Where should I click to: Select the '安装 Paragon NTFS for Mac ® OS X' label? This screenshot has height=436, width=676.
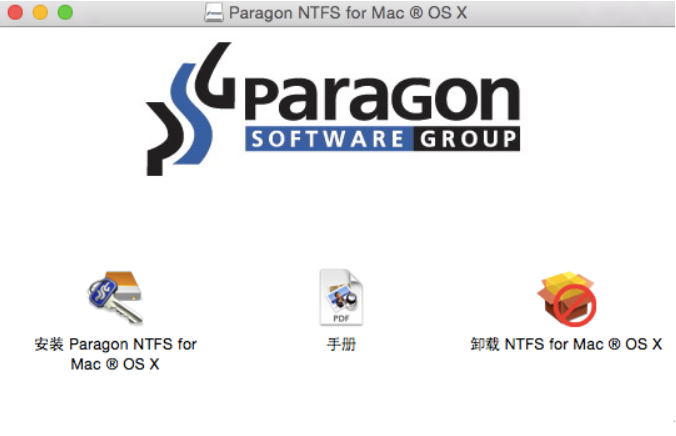point(116,354)
